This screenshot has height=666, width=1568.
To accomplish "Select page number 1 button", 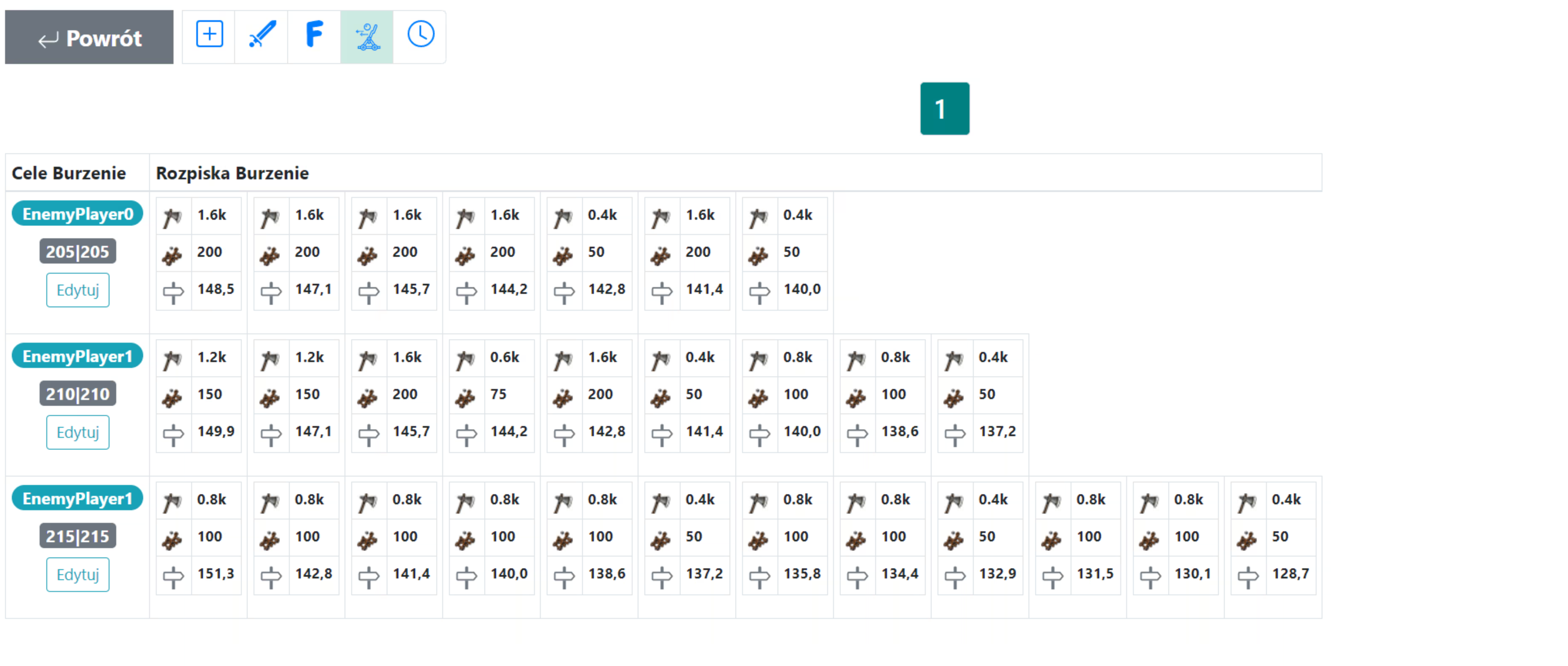I will click(x=944, y=109).
